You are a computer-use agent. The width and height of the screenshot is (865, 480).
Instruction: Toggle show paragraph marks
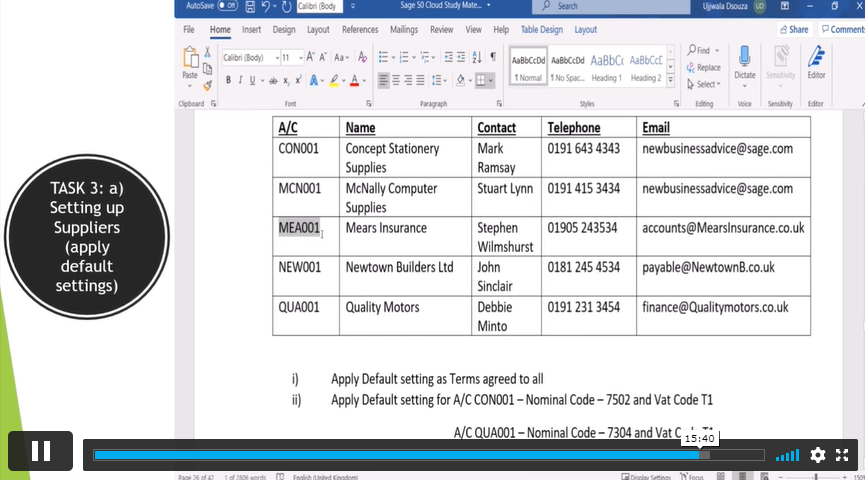[493, 57]
